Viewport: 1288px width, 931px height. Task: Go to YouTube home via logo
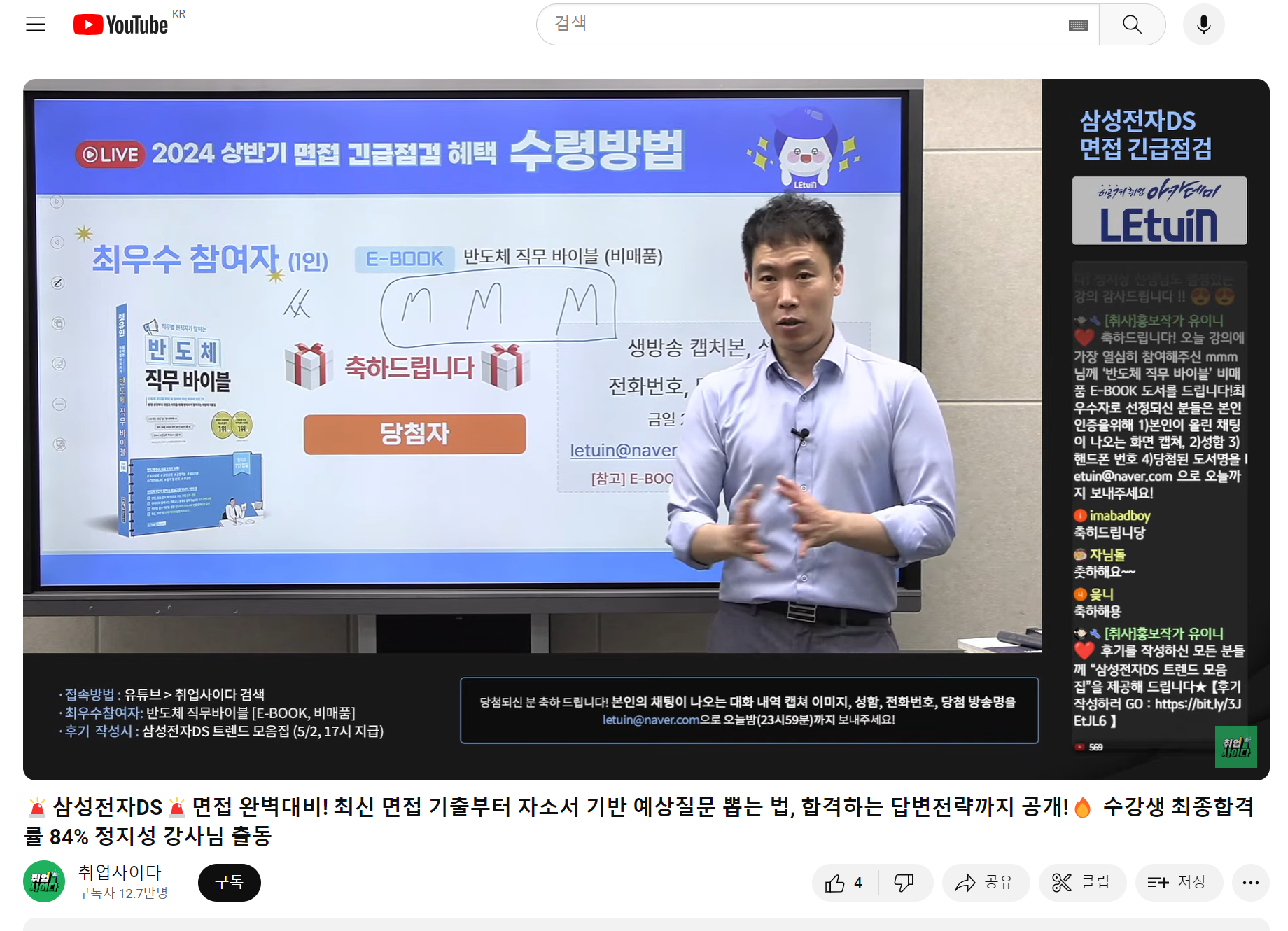click(120, 24)
